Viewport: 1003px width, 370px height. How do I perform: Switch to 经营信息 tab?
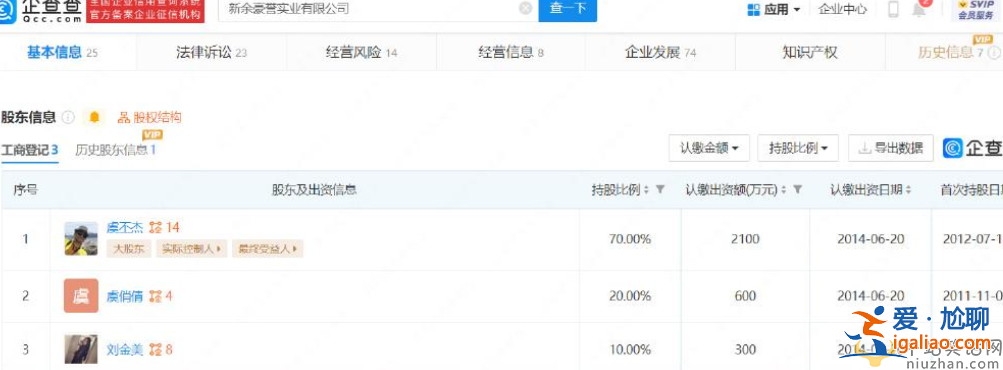511,52
